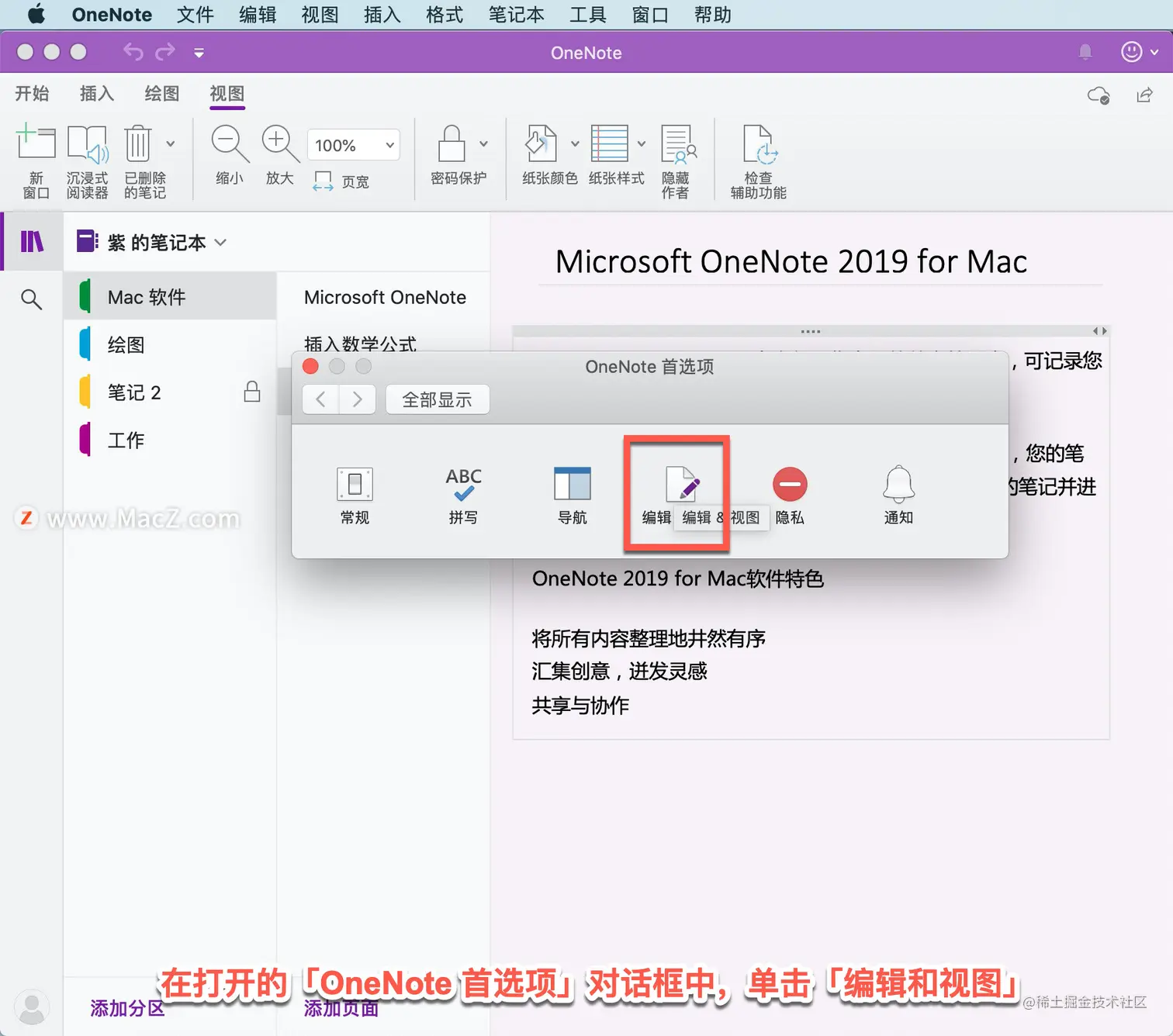
Task: Open the 帮助 menu
Action: point(712,15)
